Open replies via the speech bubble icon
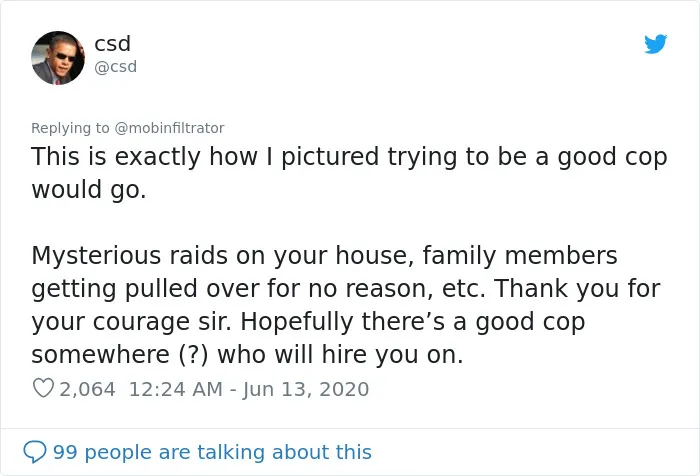700x476 pixels. [x=34, y=452]
